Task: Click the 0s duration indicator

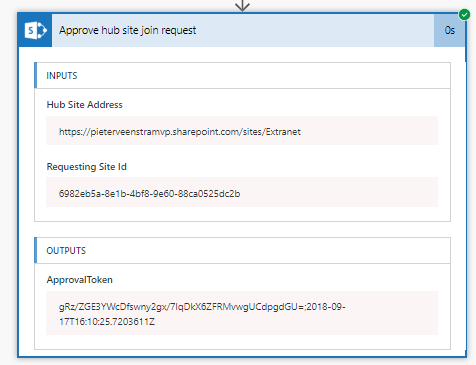Action: coord(449,30)
